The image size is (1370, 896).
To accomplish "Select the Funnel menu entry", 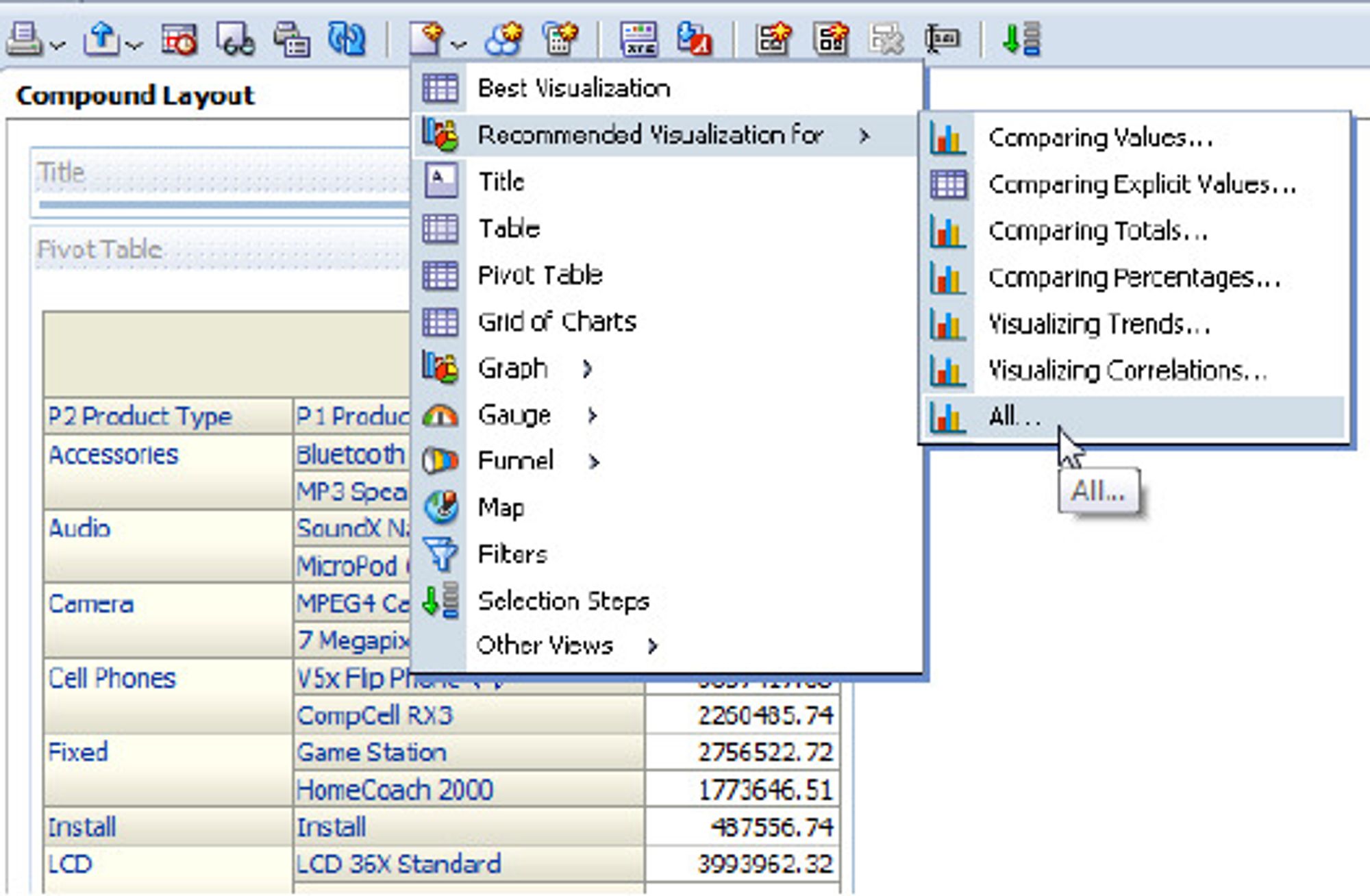I will pyautogui.click(x=516, y=460).
